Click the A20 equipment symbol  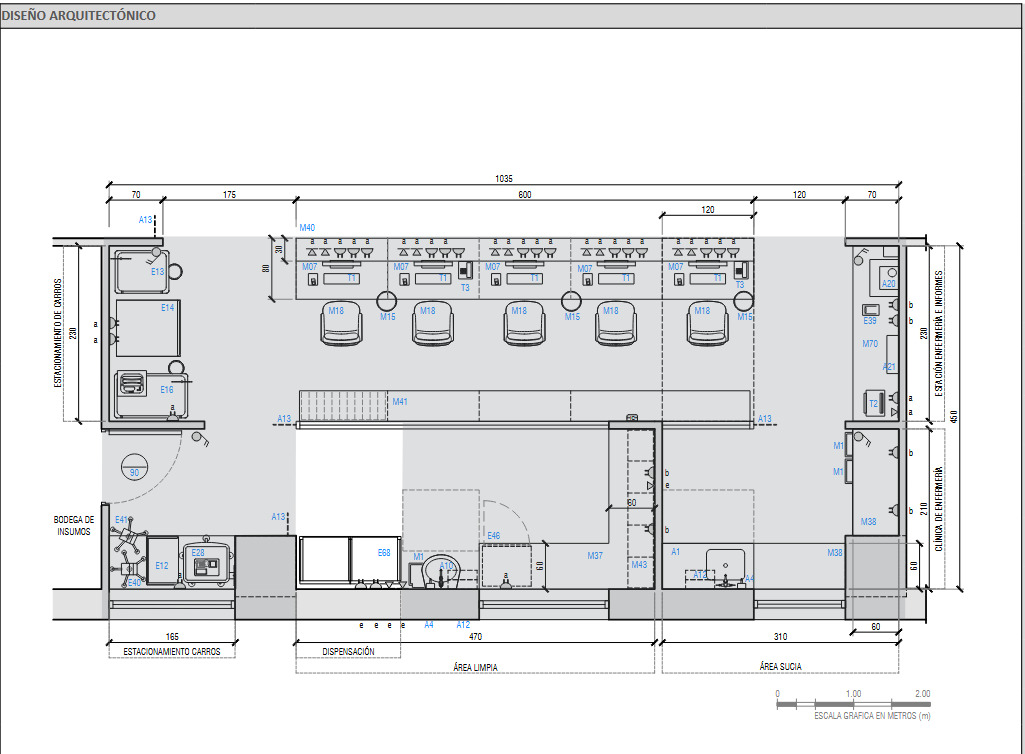(888, 277)
